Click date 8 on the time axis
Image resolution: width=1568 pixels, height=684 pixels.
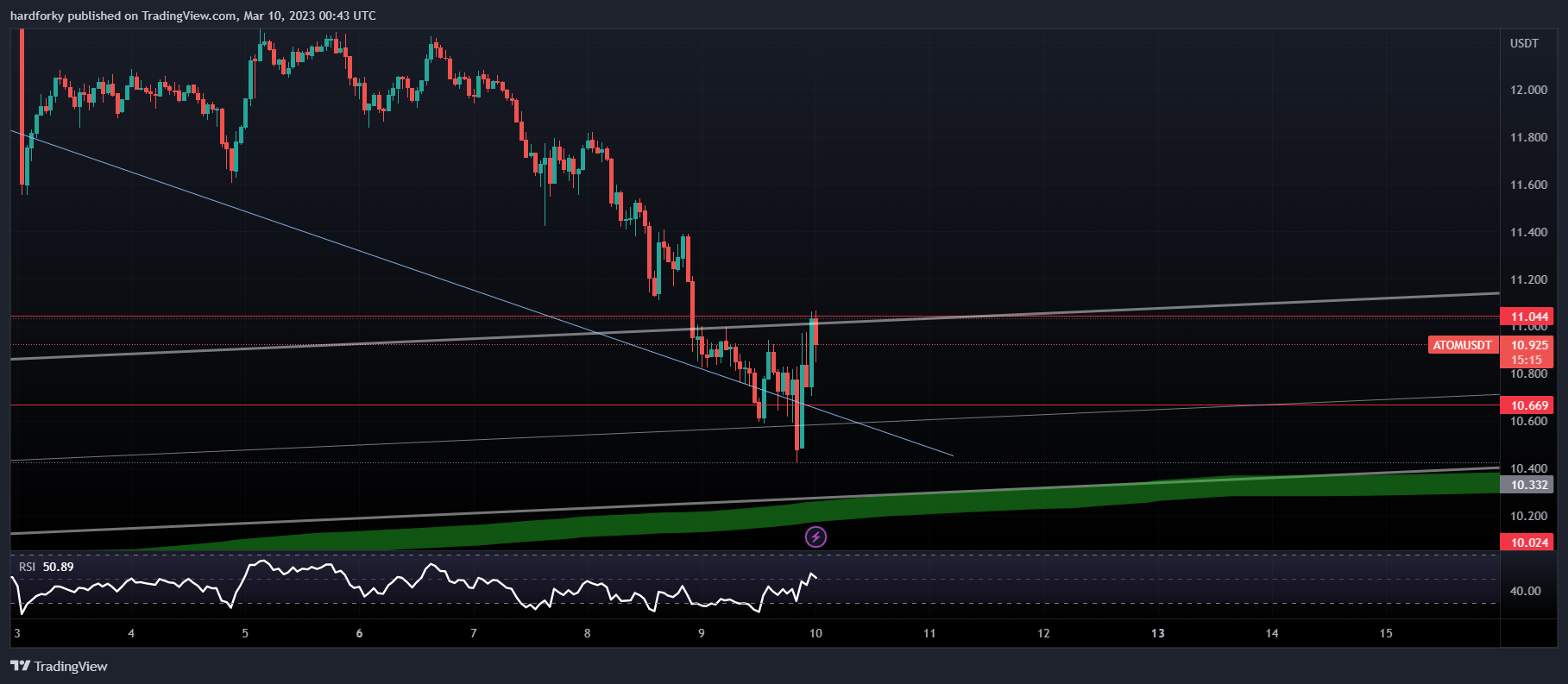[588, 633]
